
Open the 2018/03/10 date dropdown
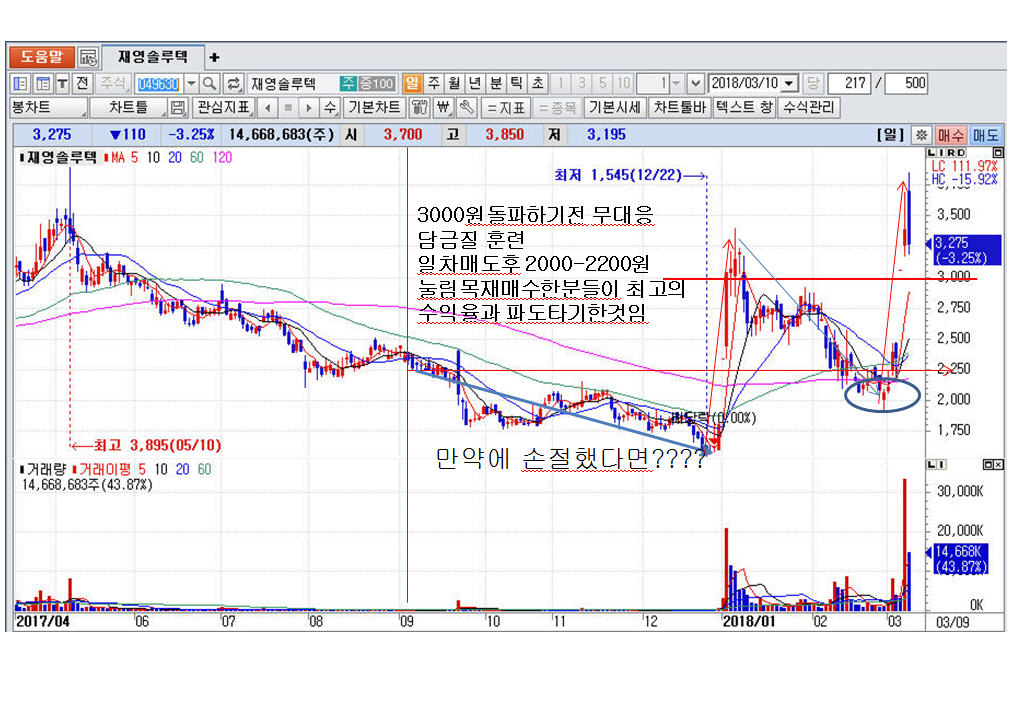(790, 83)
